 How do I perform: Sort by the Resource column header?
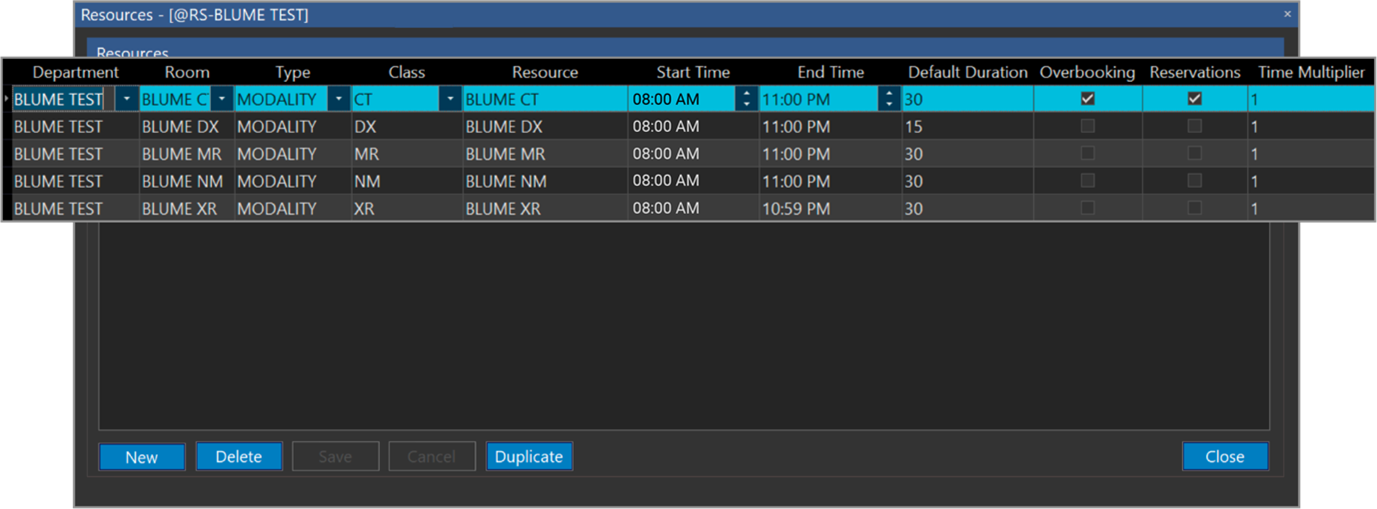point(545,72)
